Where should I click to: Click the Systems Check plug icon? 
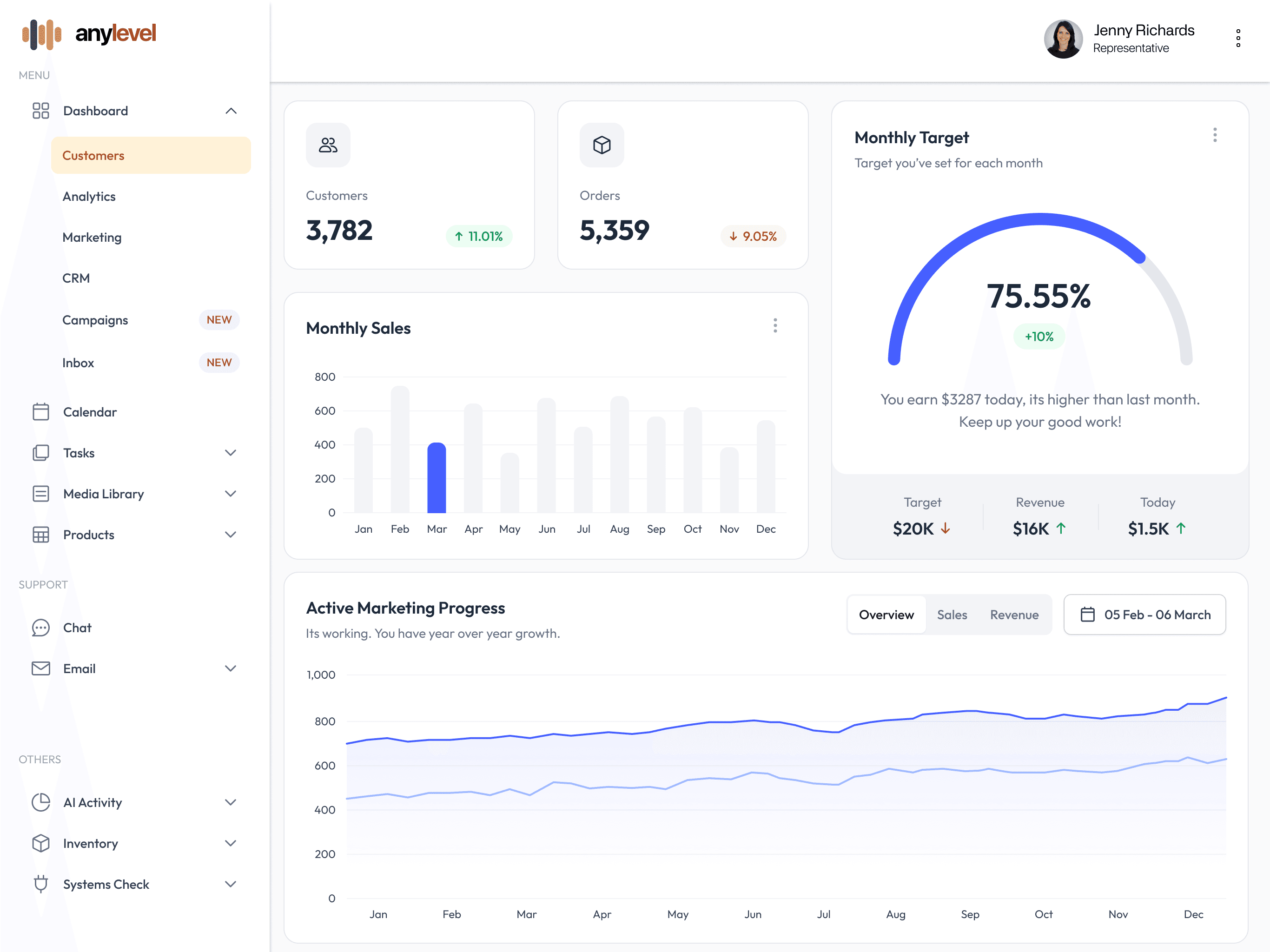click(41, 884)
